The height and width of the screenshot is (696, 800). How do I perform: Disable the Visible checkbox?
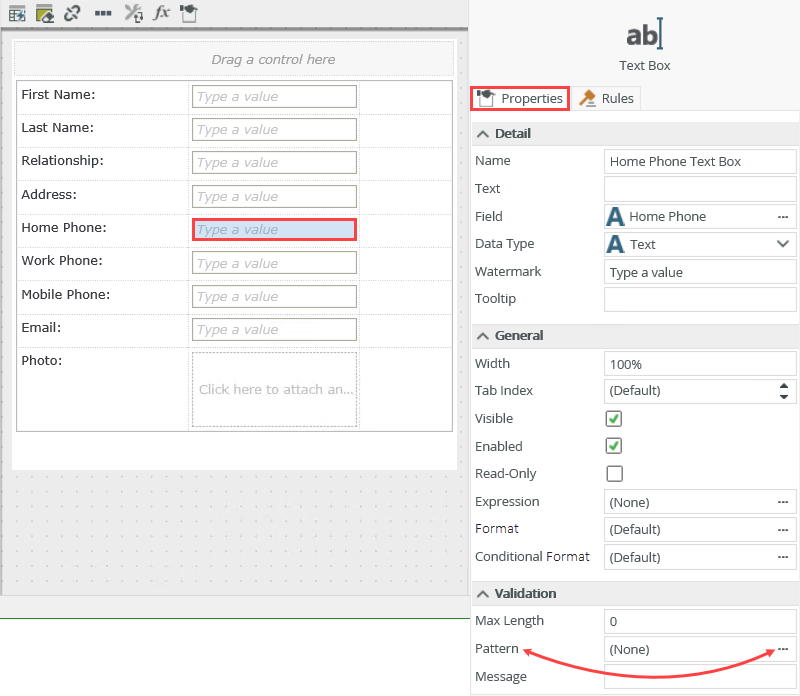[x=613, y=418]
